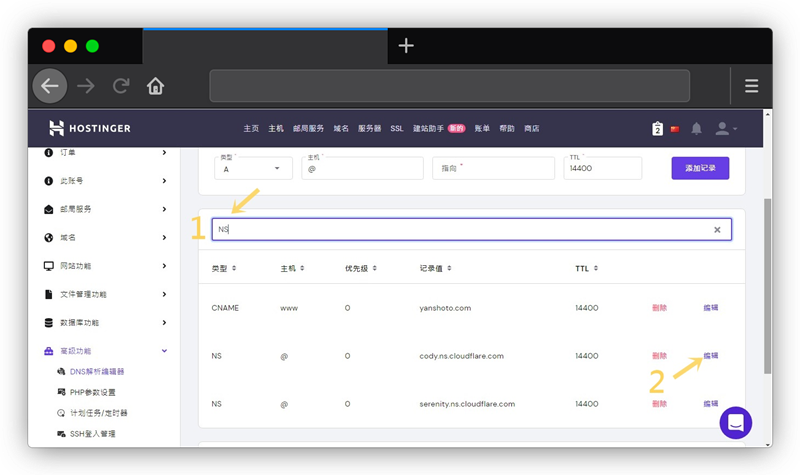Open the user profile avatar menu

click(x=726, y=129)
